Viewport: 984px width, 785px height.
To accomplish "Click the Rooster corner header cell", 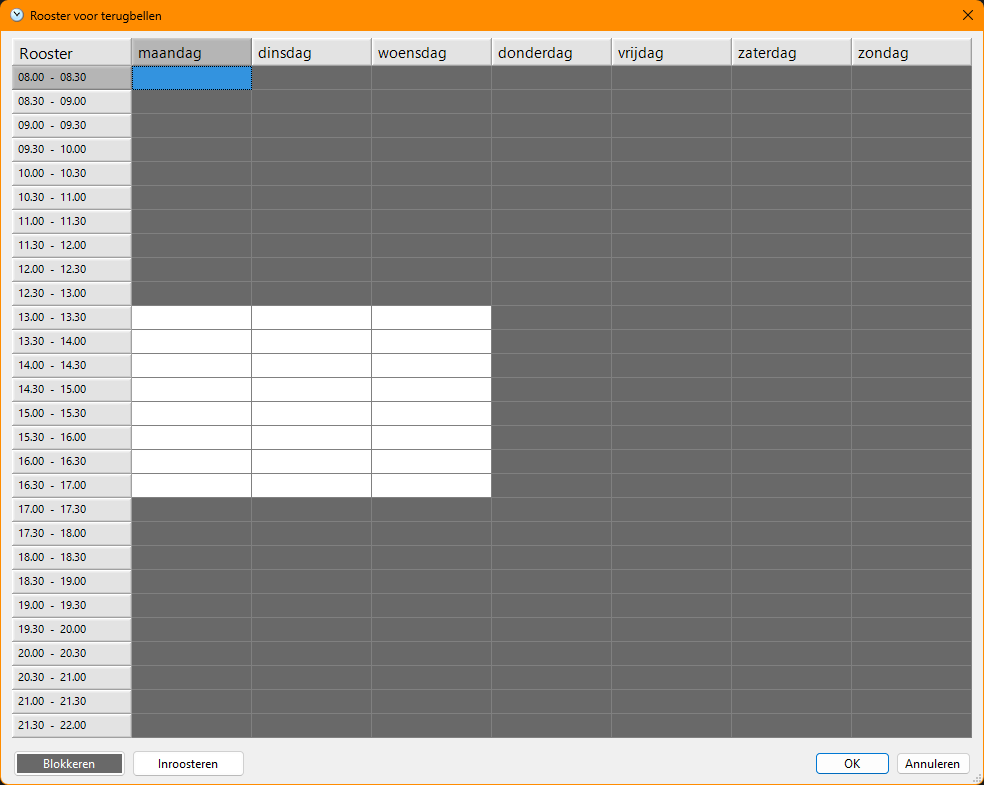I will [x=72, y=53].
